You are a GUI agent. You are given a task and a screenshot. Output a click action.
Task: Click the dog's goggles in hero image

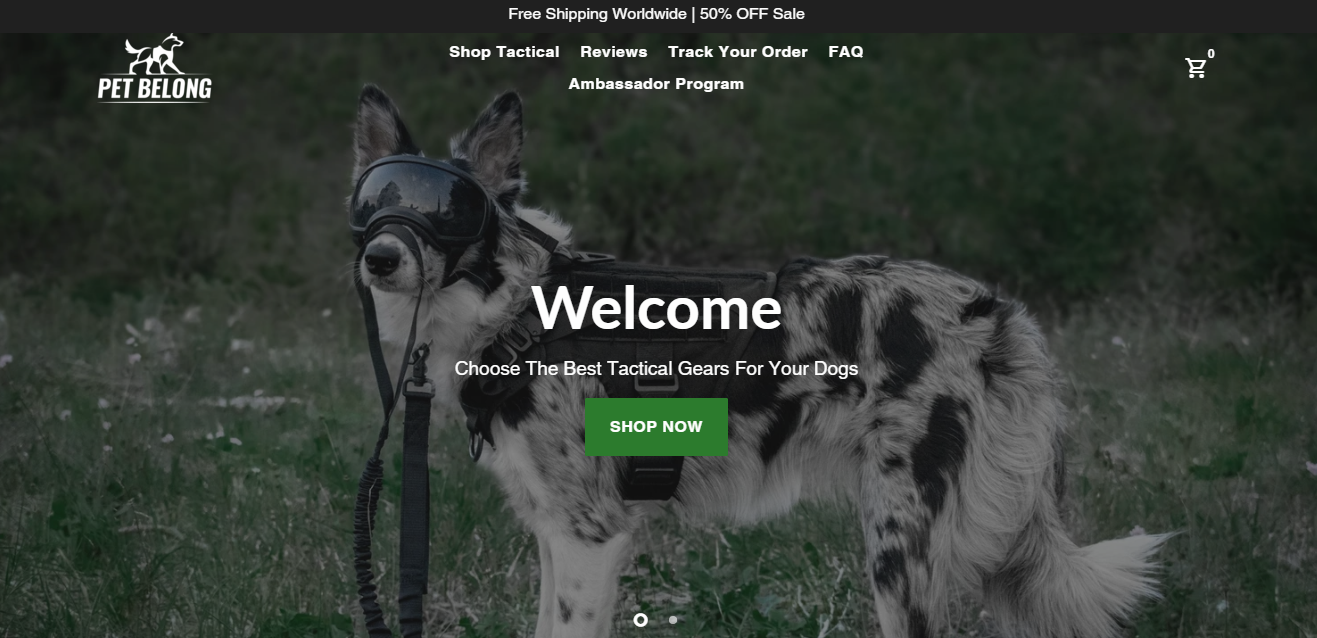[420, 195]
